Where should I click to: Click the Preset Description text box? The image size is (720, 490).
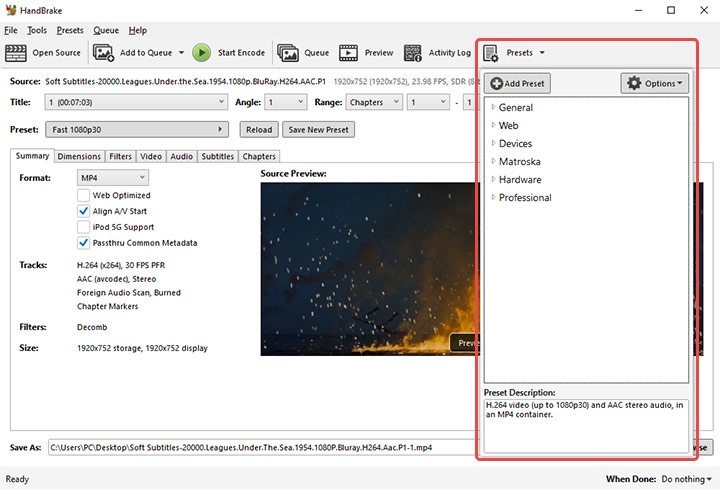586,425
